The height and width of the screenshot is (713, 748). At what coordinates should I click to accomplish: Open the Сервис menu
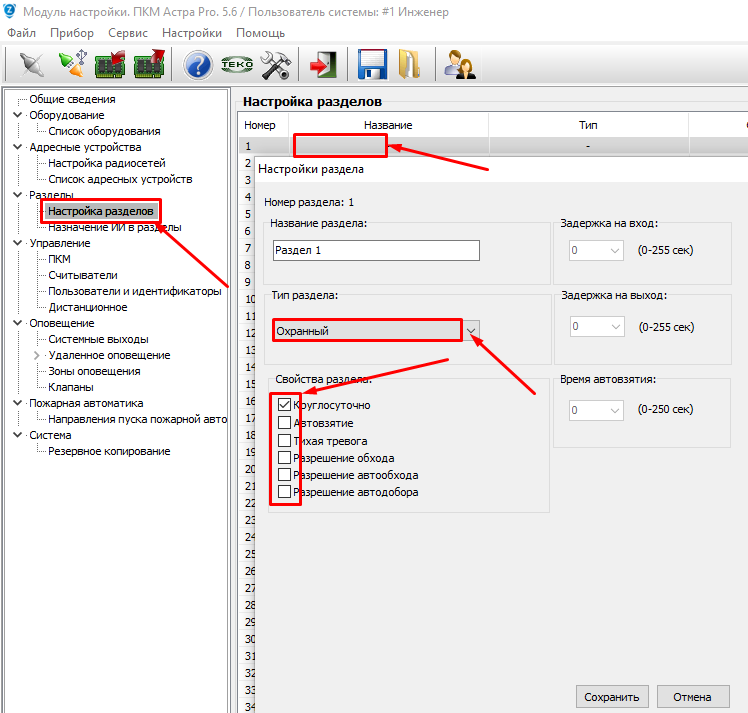128,33
